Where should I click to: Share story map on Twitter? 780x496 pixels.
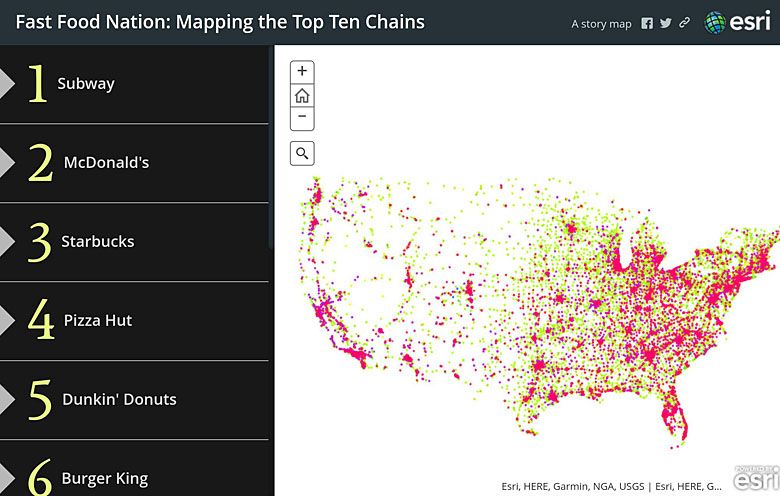[666, 23]
